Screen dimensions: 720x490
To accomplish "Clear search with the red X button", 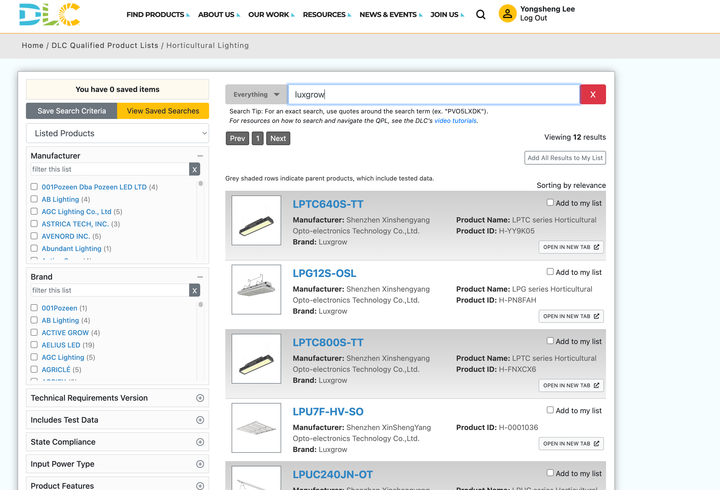I will click(593, 94).
